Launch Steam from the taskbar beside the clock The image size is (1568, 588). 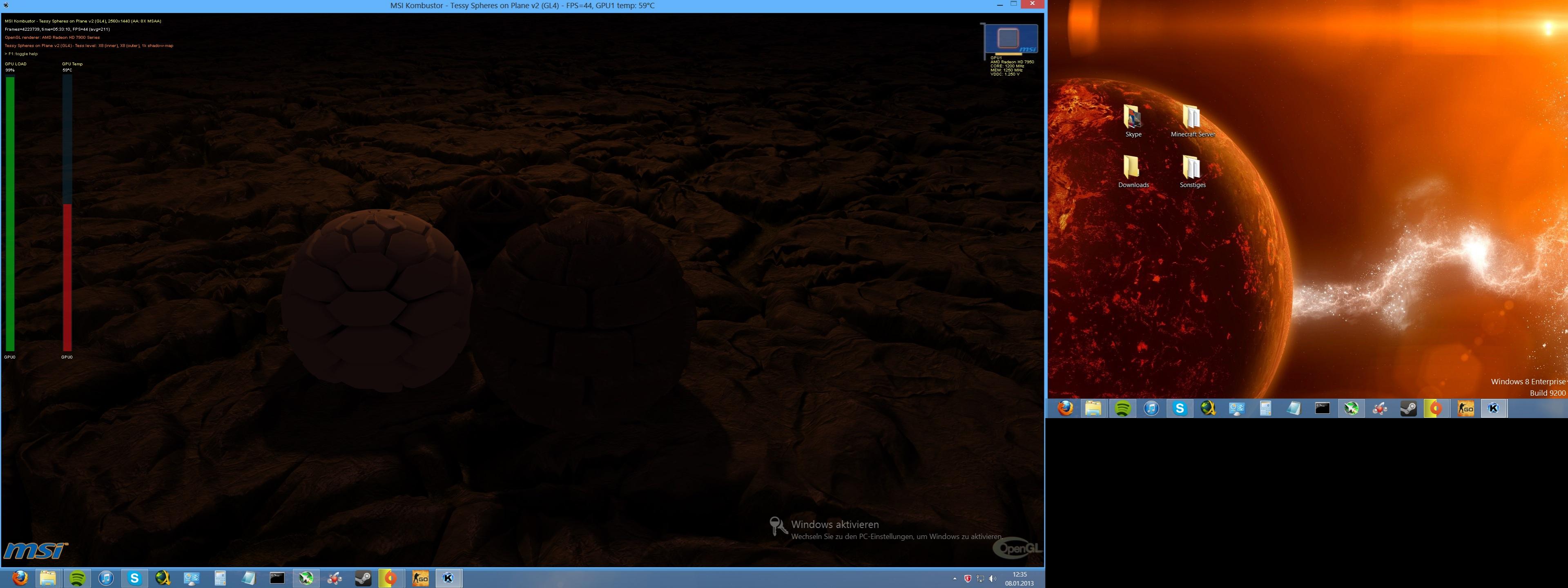363,578
